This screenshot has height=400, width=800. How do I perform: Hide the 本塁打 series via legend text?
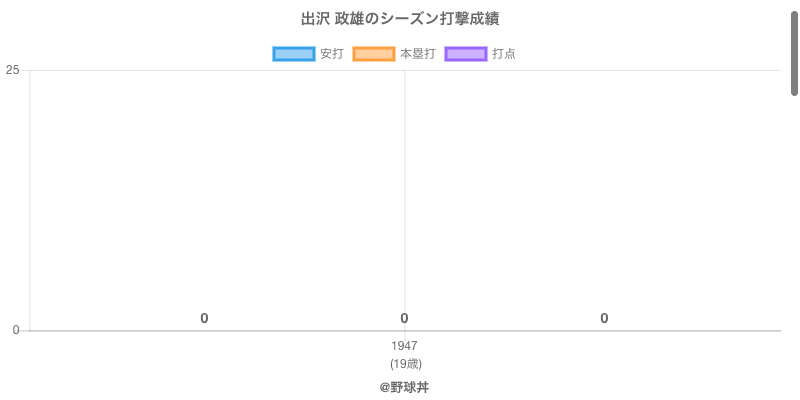(x=417, y=54)
